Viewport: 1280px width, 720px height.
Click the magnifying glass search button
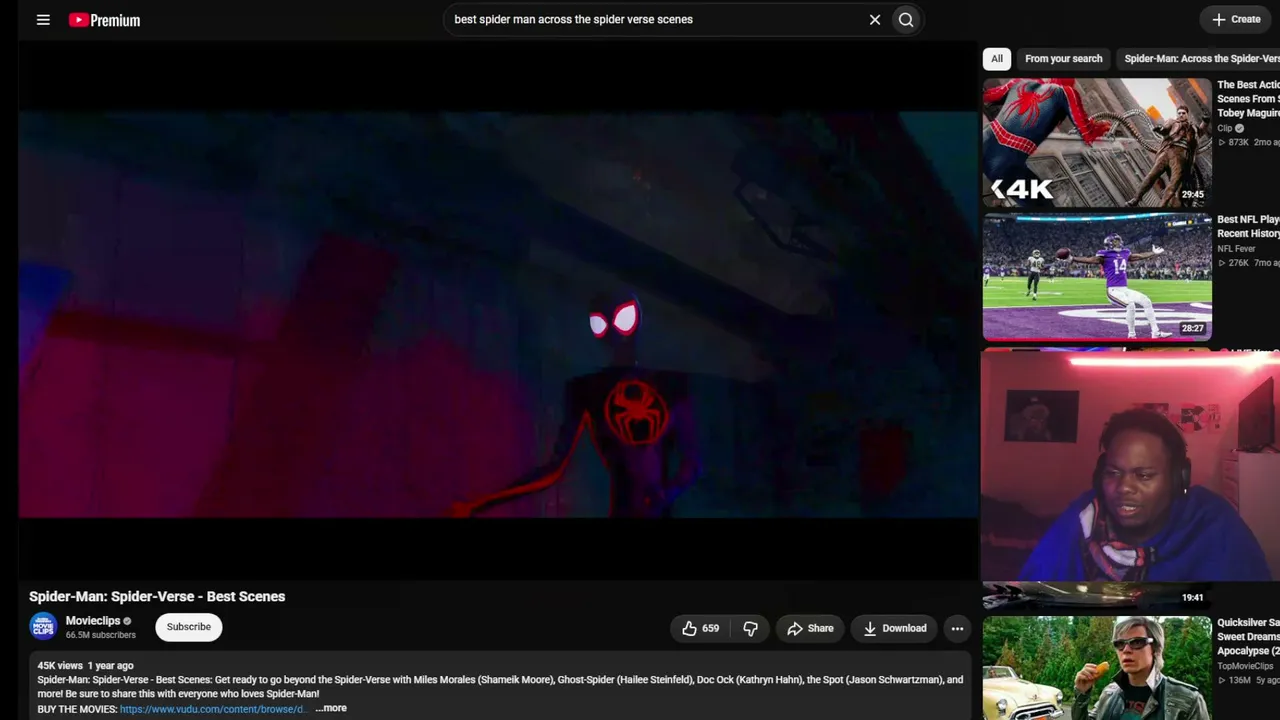tap(906, 19)
